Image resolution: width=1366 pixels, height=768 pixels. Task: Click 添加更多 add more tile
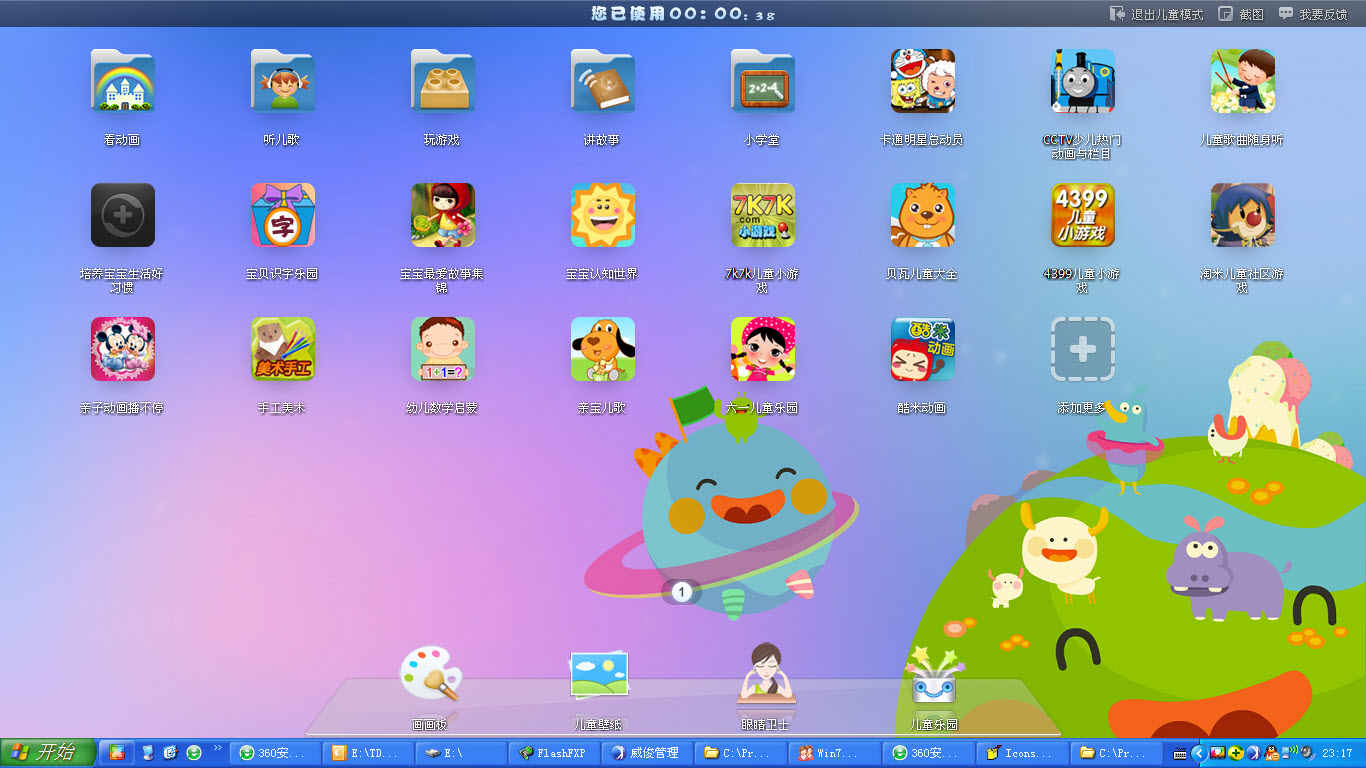tap(1082, 349)
